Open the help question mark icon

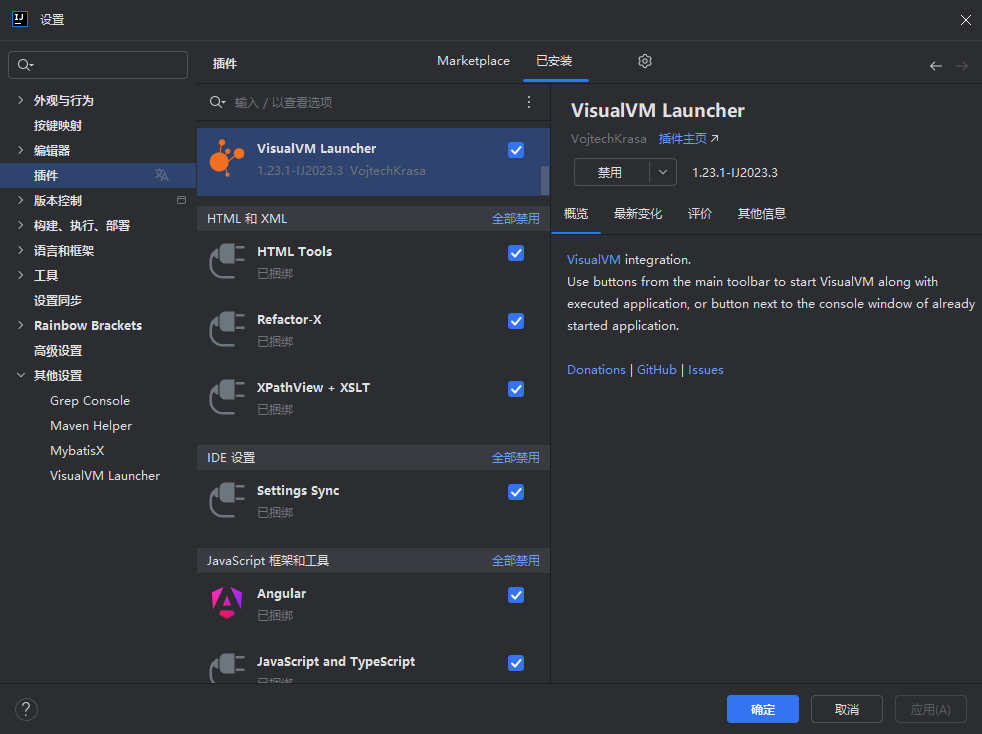coord(26,709)
